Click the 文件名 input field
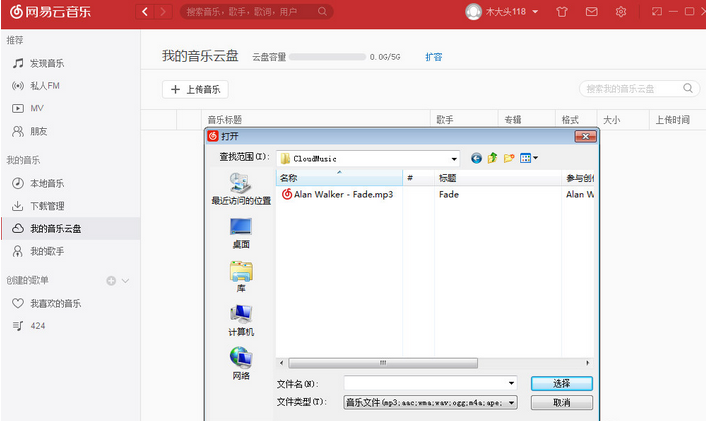706x421 pixels. coord(430,383)
